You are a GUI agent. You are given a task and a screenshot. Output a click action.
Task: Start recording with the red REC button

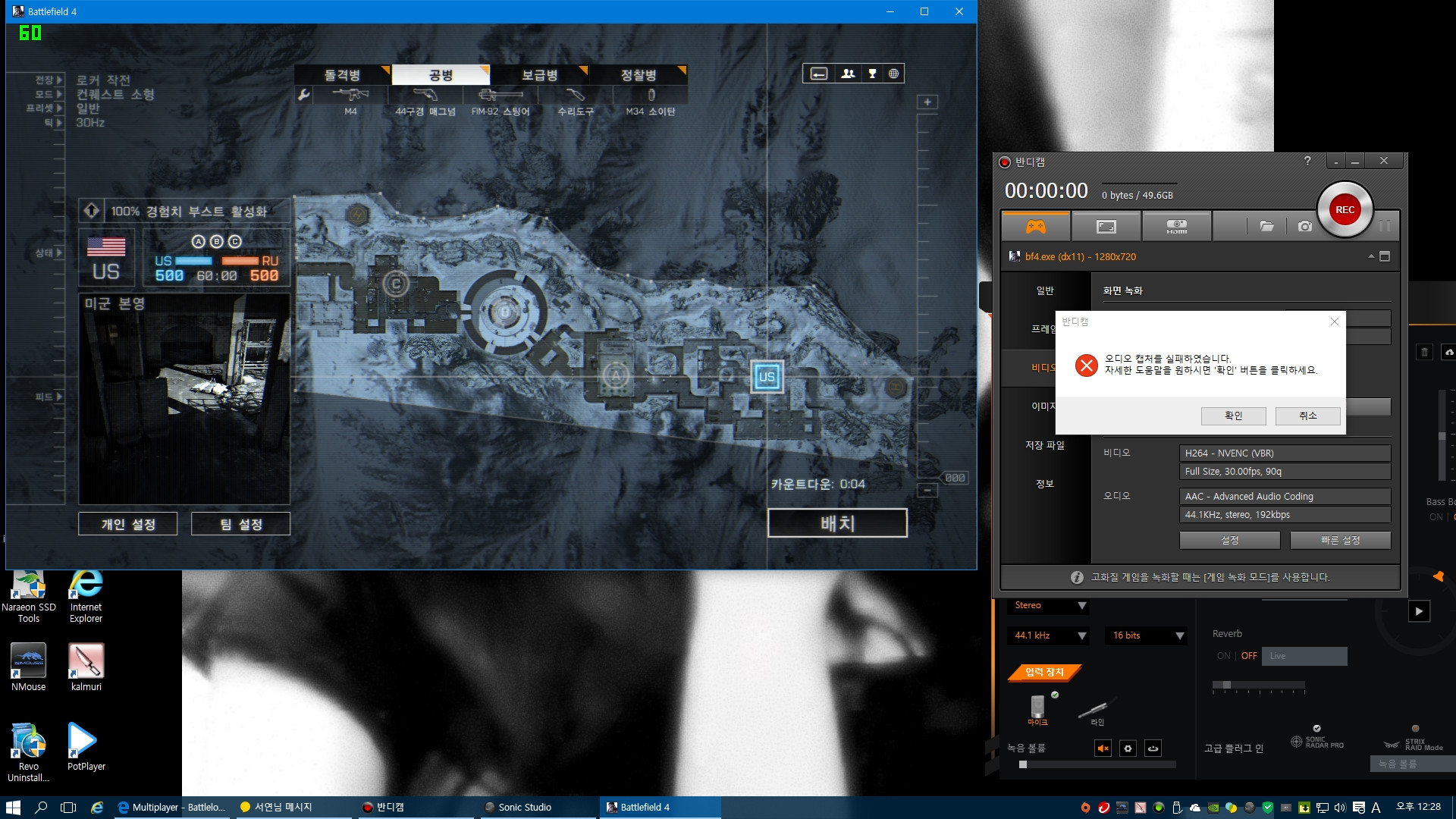click(x=1345, y=210)
